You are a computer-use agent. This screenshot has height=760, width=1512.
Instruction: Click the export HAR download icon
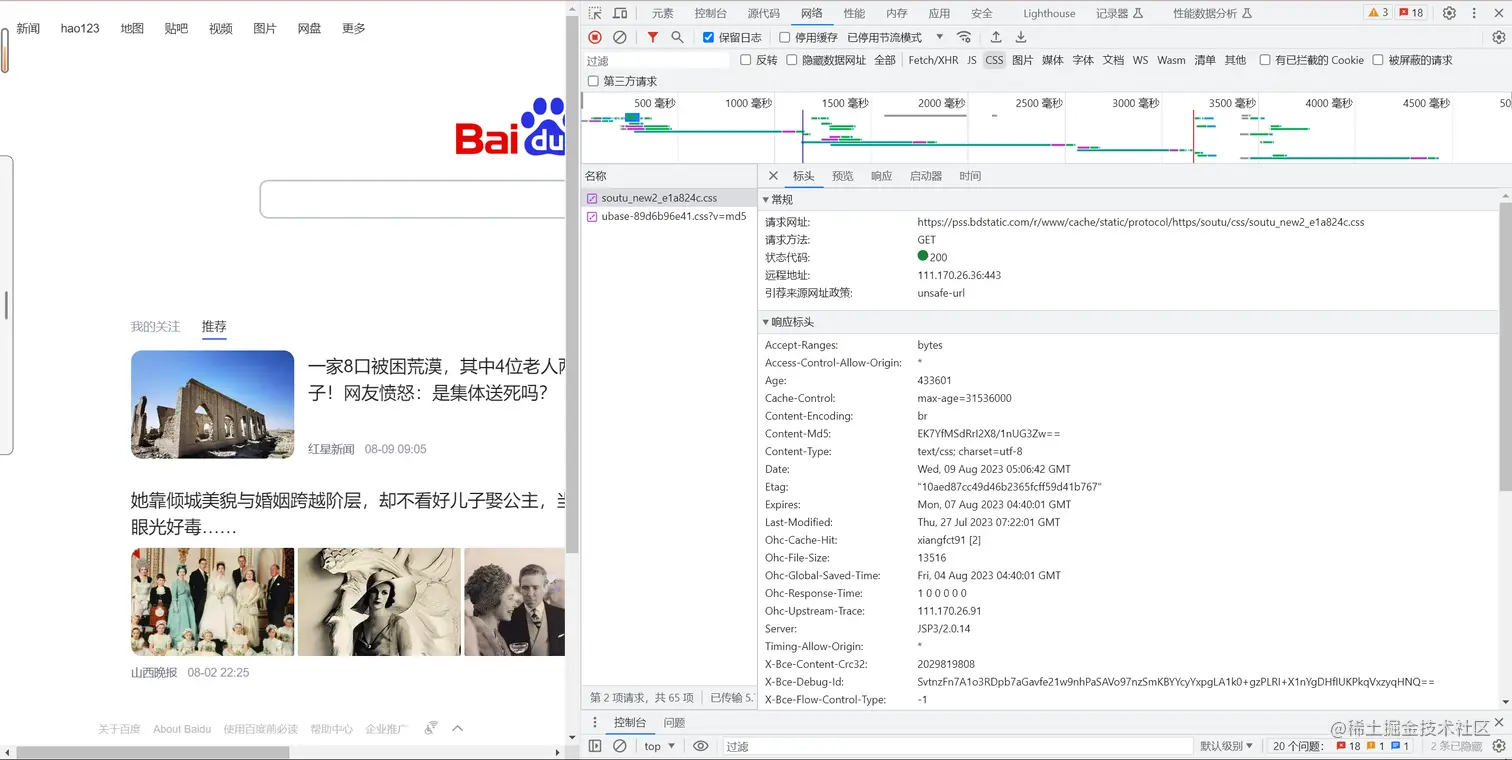click(1021, 37)
